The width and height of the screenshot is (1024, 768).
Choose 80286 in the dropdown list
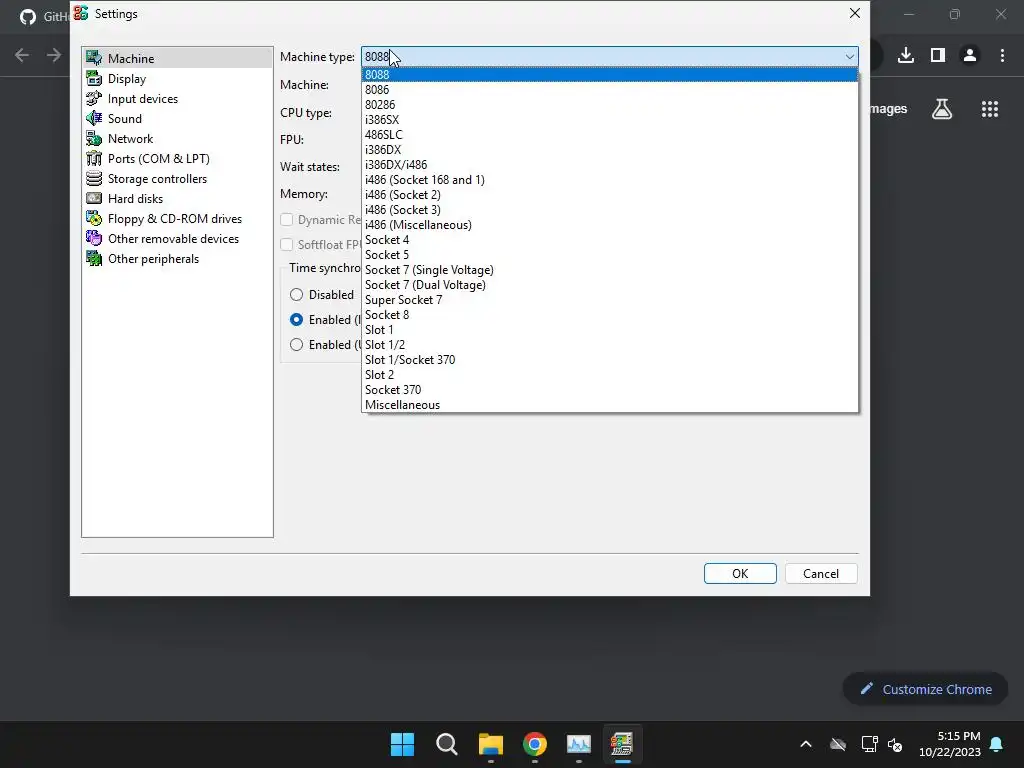click(609, 104)
